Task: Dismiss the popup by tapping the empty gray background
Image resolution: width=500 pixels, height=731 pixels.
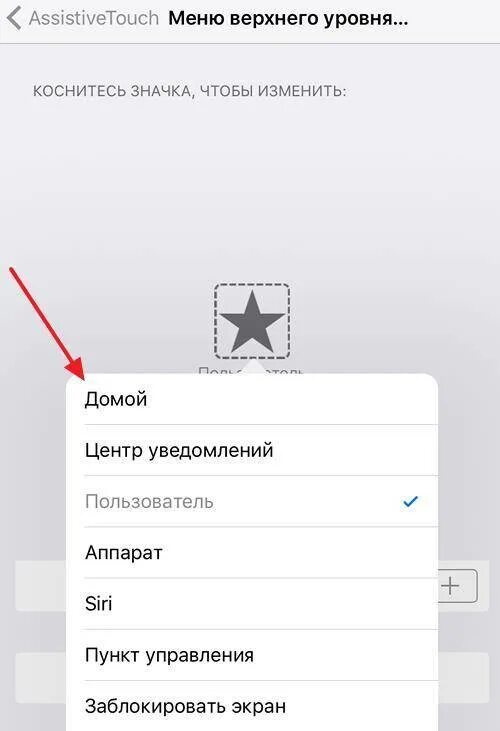Action: [x=250, y=186]
